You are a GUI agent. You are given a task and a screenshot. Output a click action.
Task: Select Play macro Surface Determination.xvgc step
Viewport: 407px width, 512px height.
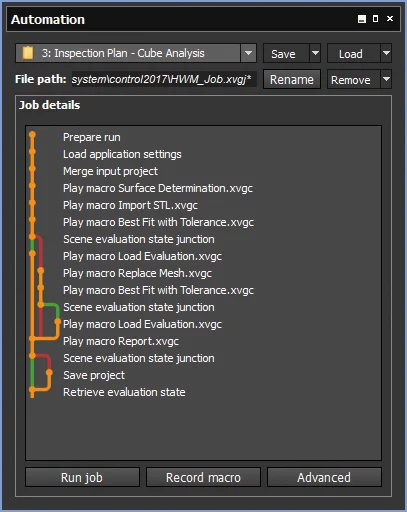(x=158, y=188)
